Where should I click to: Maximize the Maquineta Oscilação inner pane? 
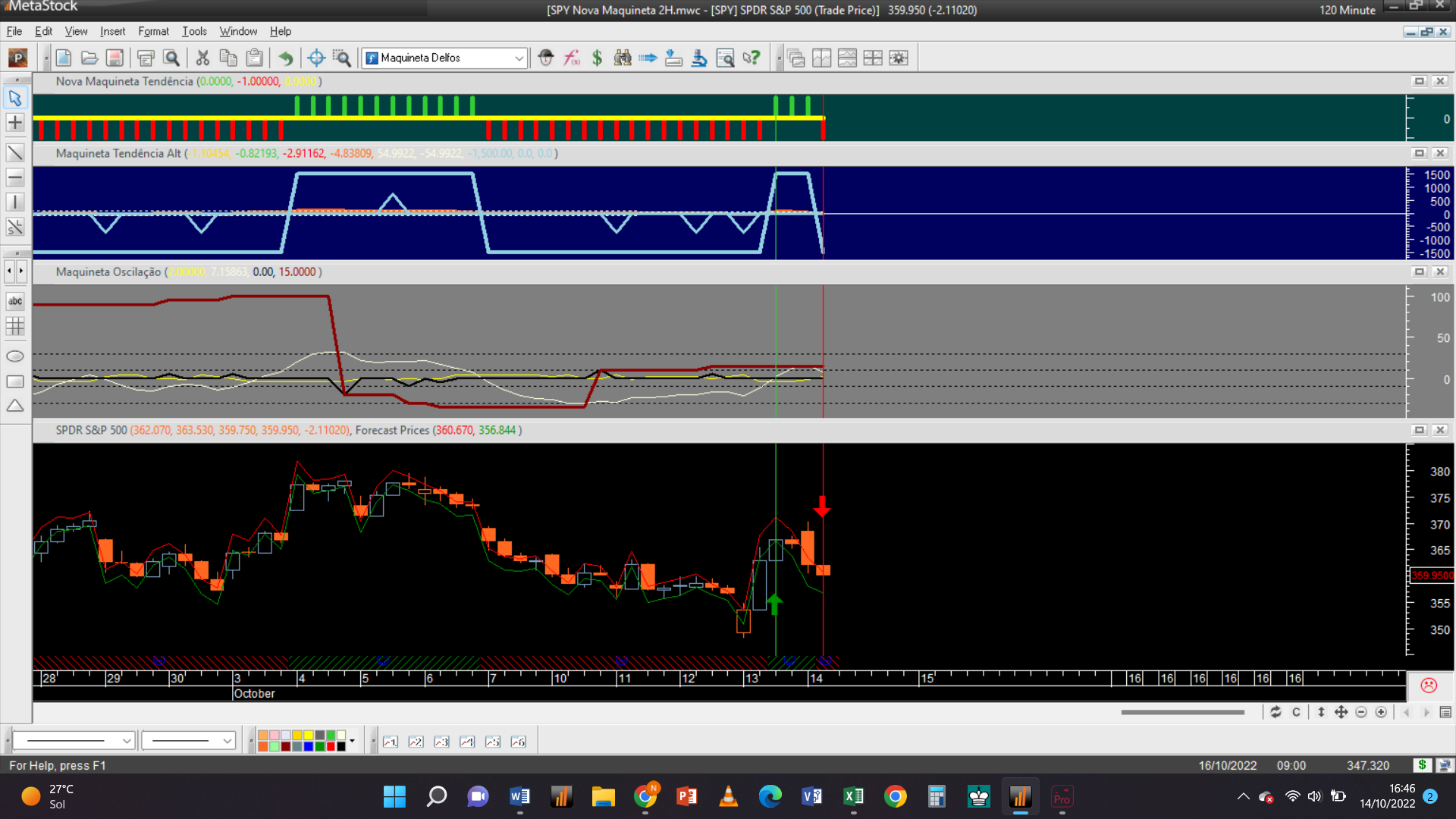pyautogui.click(x=1419, y=271)
